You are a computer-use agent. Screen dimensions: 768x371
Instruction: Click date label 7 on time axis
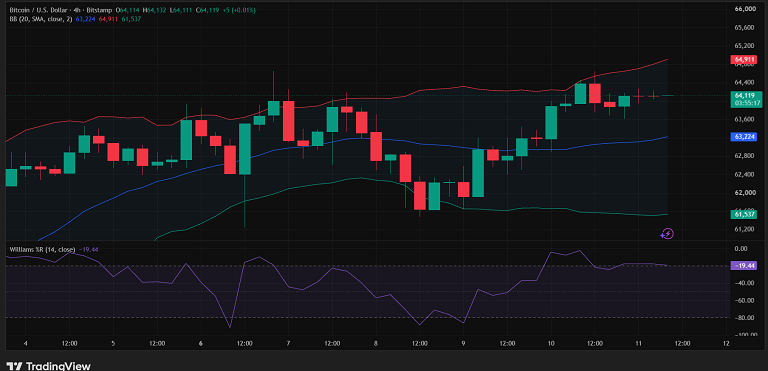coord(288,343)
